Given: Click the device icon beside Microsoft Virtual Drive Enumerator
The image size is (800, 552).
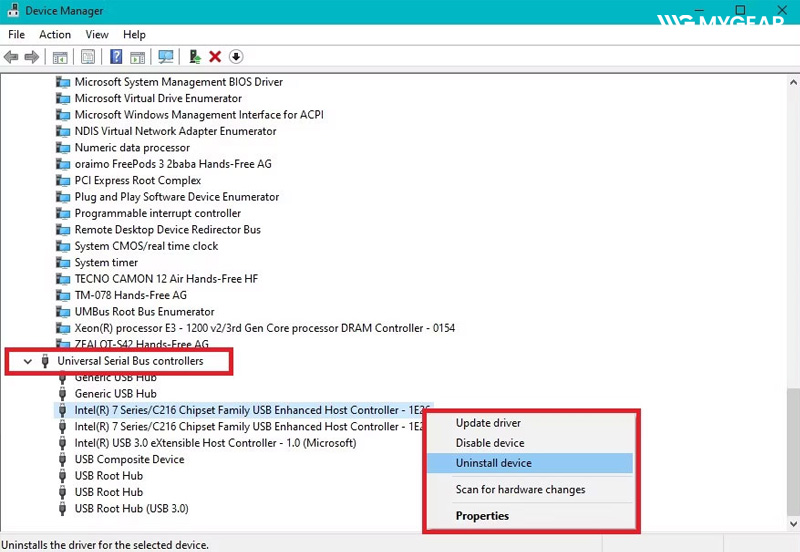Looking at the screenshot, I should [x=63, y=98].
